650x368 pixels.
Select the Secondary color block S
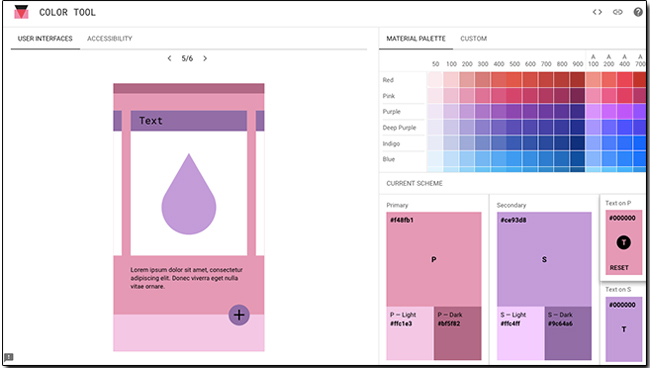coord(544,259)
